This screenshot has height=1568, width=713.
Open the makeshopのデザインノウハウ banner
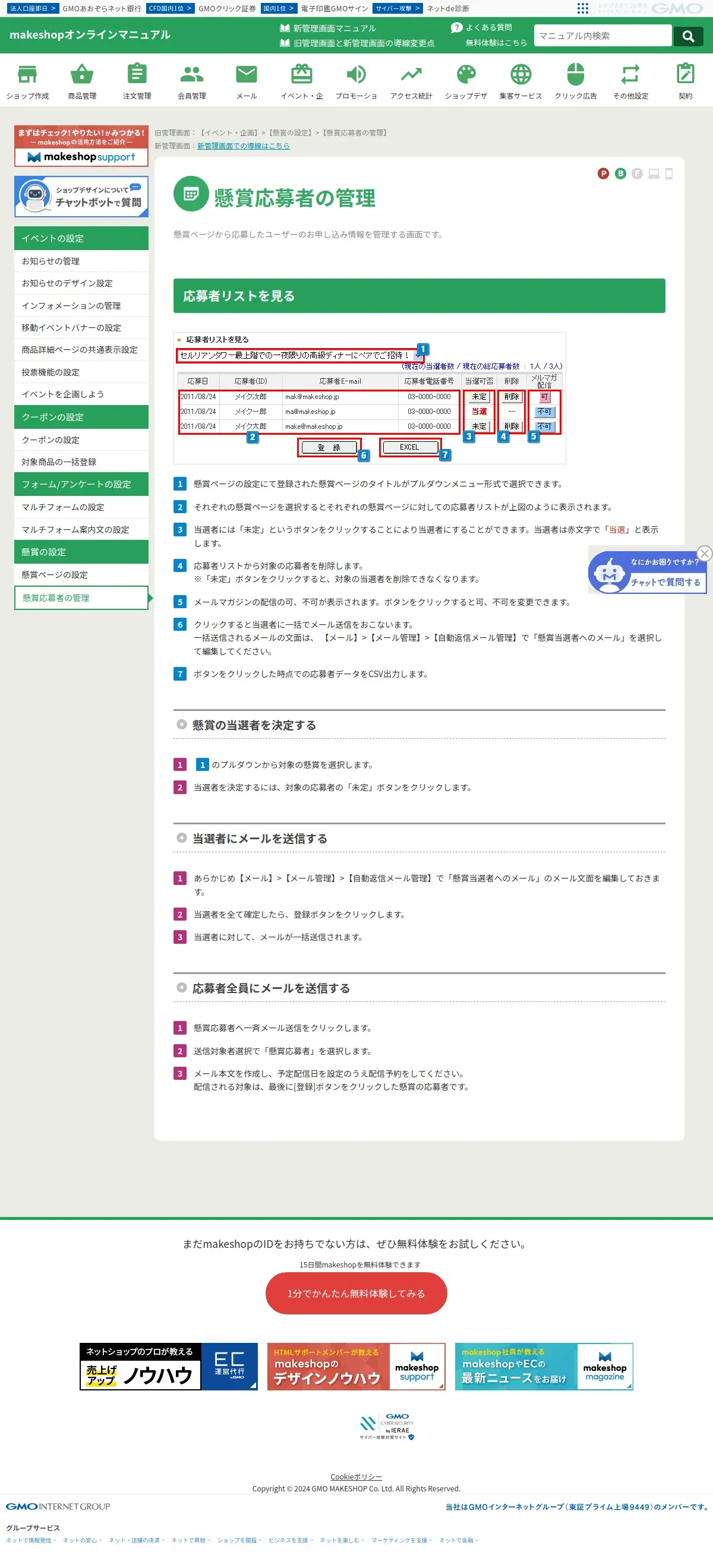[x=356, y=1367]
